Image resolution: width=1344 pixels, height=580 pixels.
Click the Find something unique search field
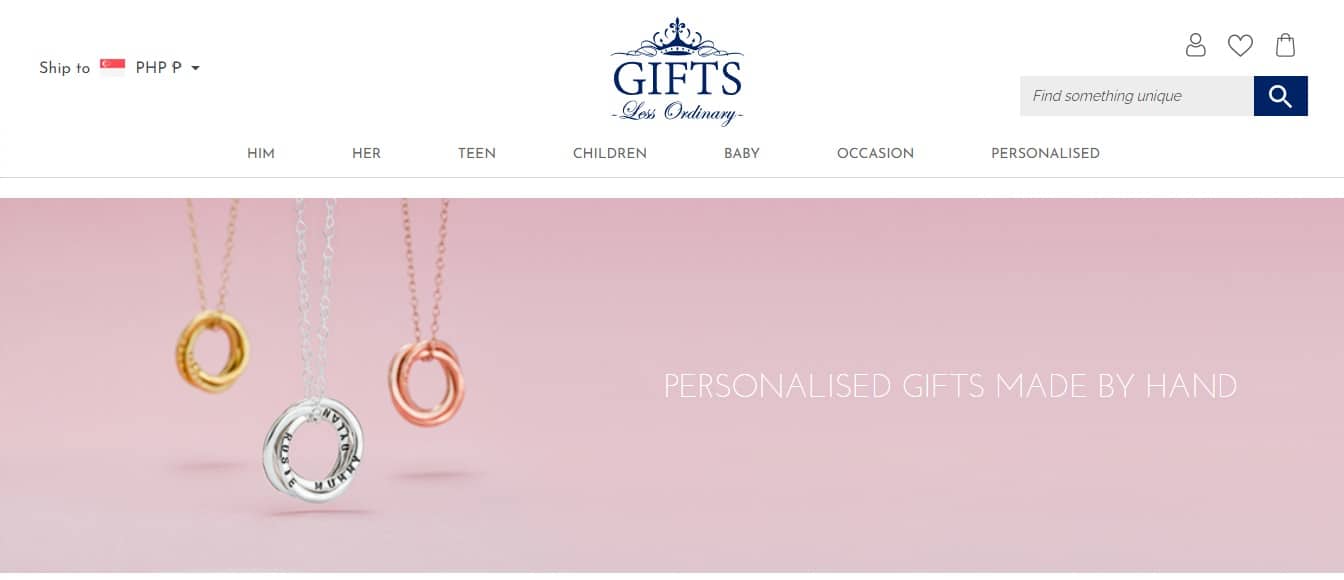pos(1137,96)
